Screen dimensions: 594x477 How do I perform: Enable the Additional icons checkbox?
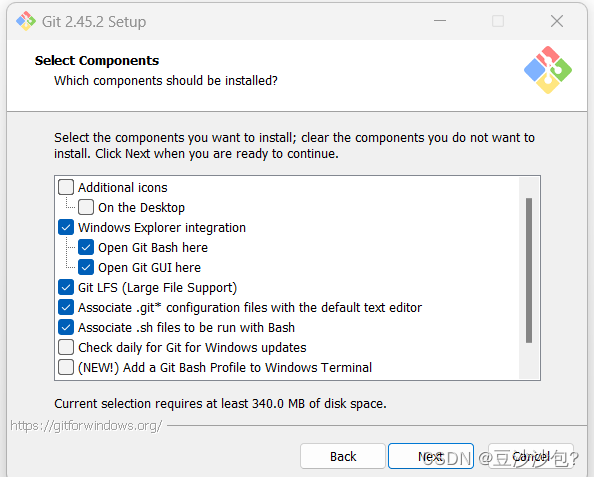[66, 187]
